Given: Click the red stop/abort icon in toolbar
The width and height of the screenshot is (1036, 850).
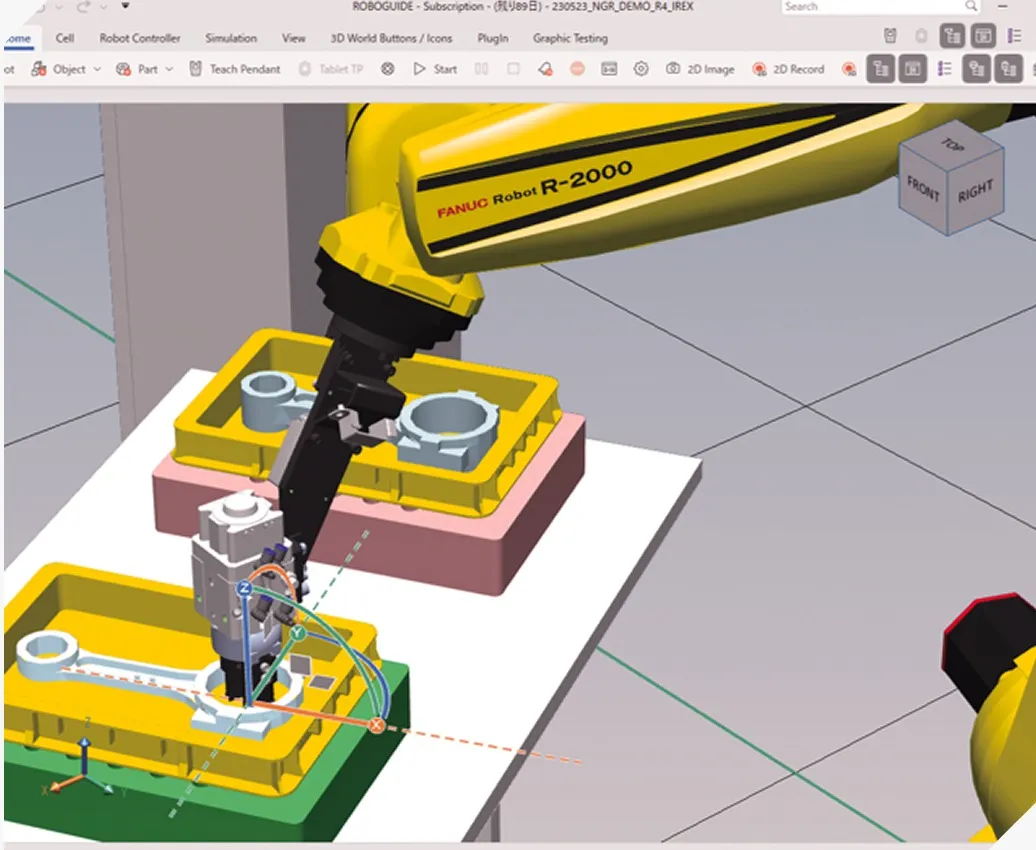Looking at the screenshot, I should tap(577, 69).
